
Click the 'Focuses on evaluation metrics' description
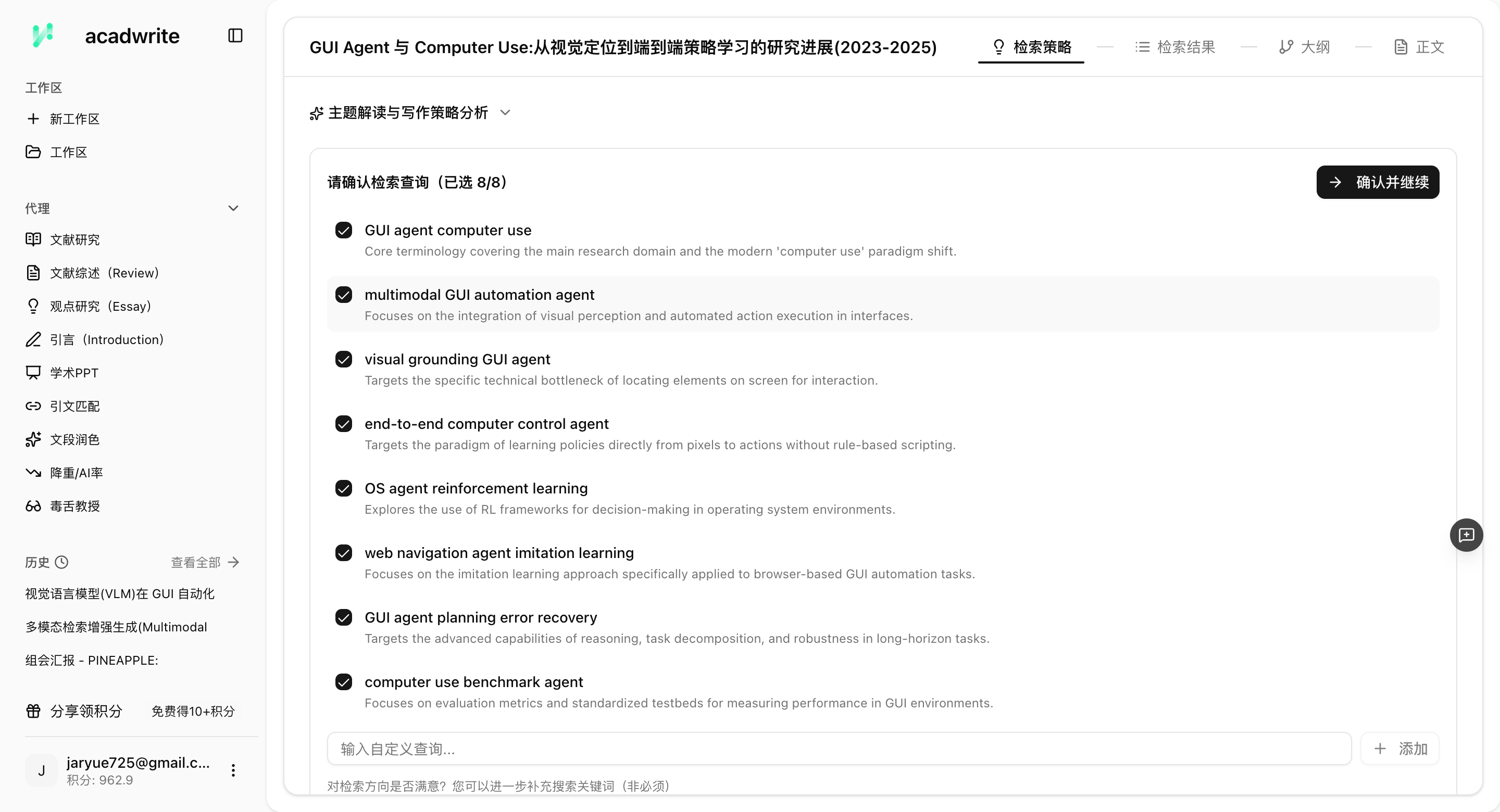[679, 703]
